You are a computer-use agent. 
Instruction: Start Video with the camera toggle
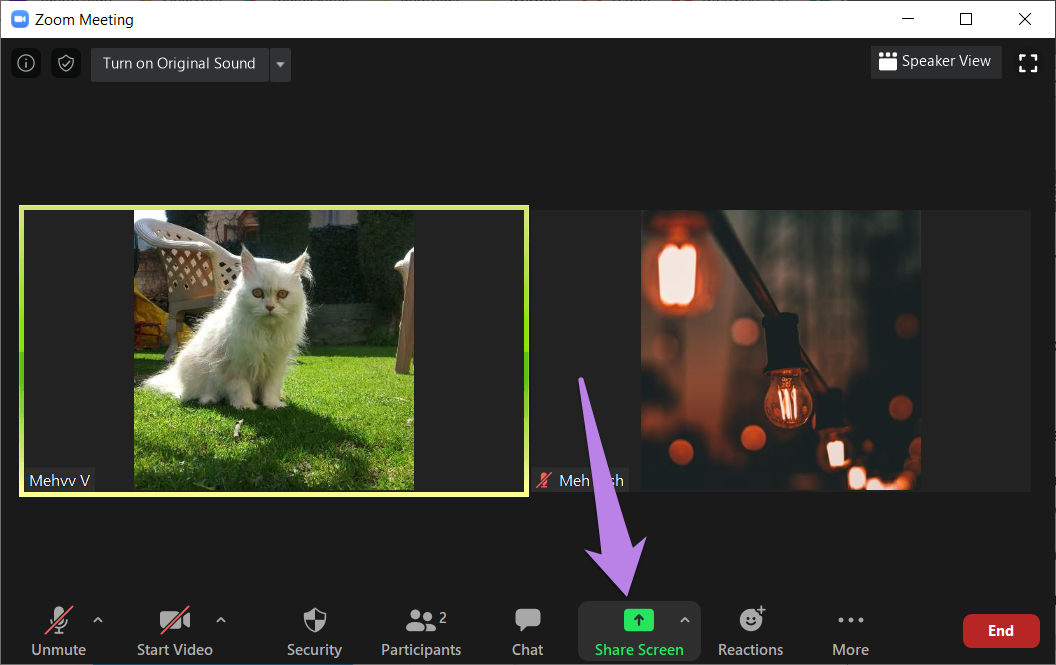pyautogui.click(x=175, y=631)
